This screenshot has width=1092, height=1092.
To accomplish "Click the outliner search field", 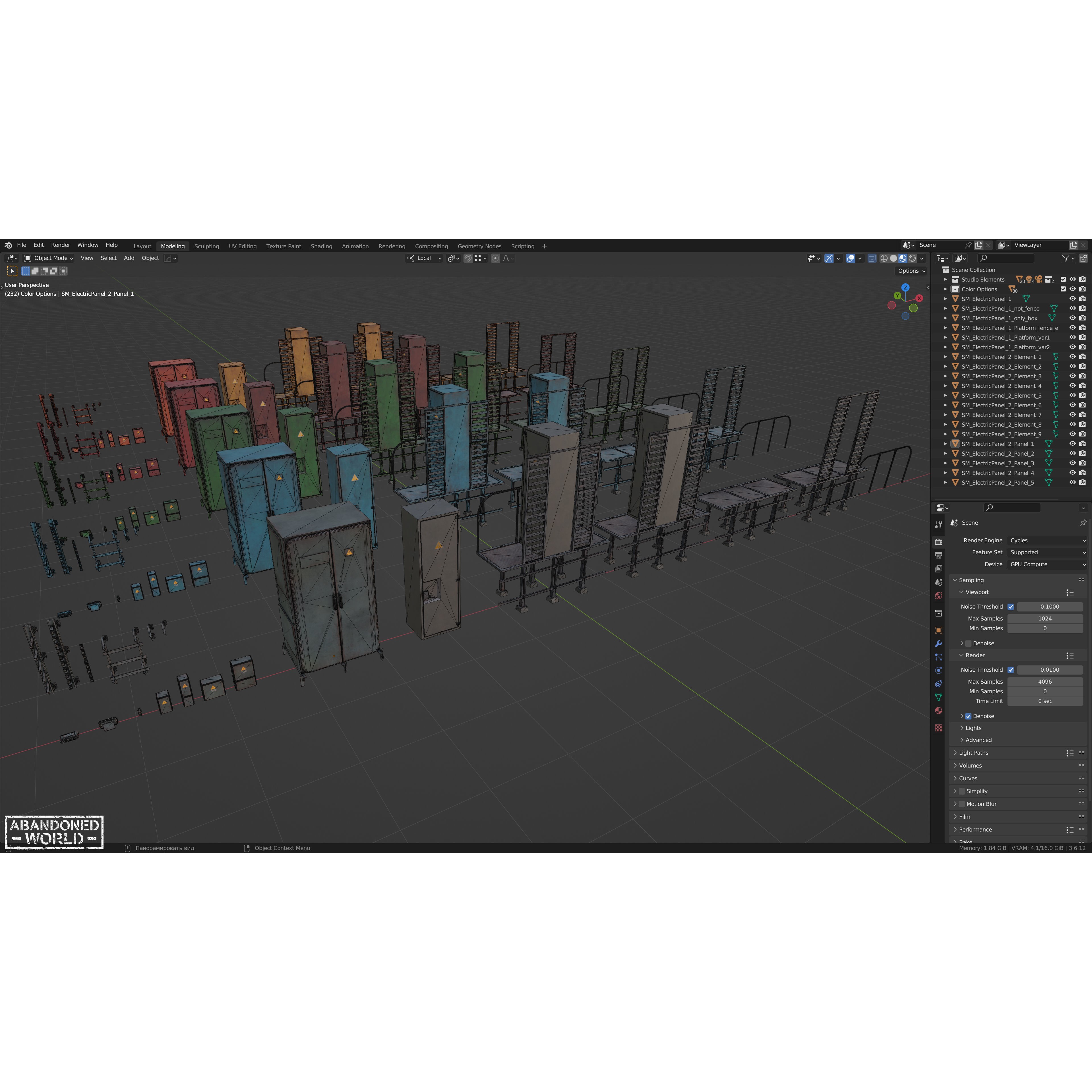I will [x=1006, y=258].
